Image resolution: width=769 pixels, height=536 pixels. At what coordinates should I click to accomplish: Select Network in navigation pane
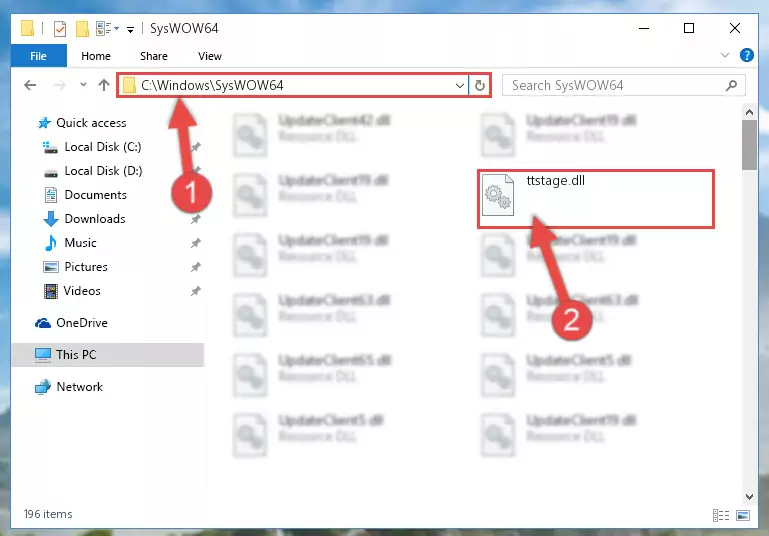click(79, 387)
